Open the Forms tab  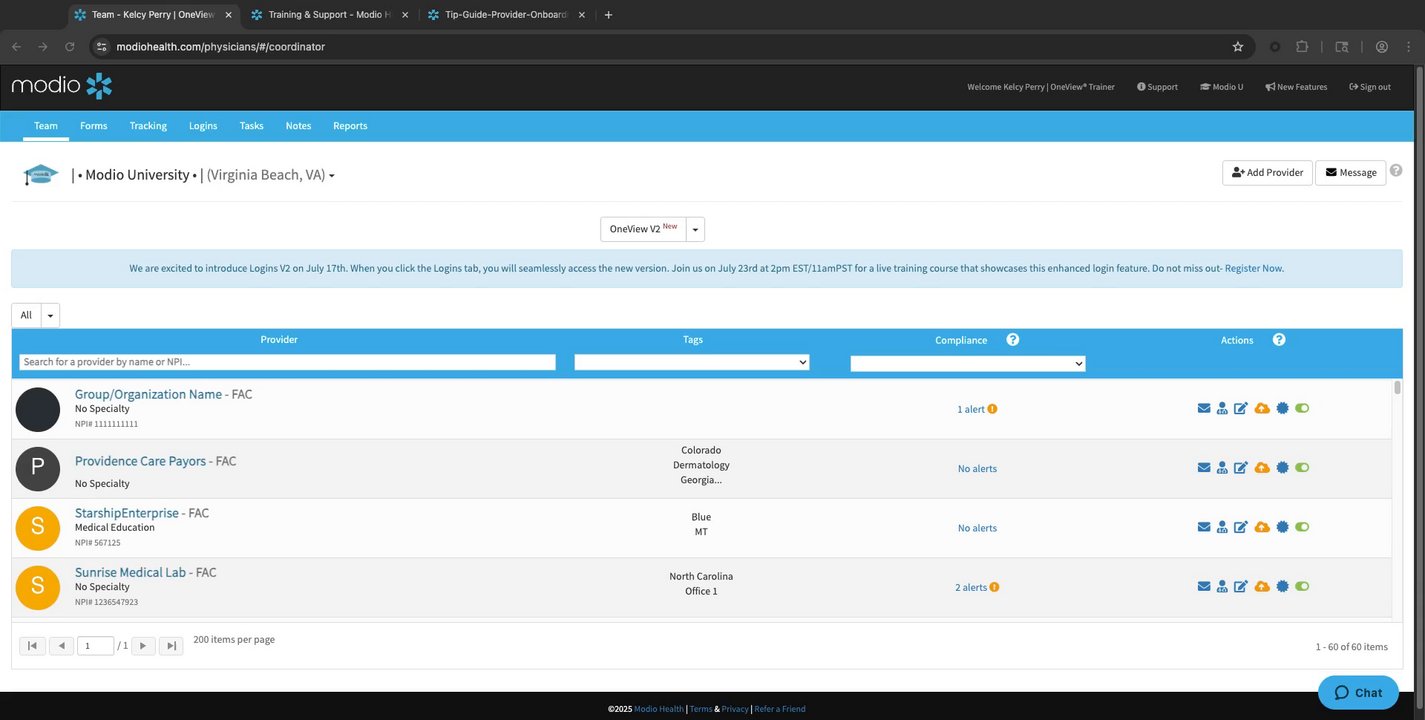point(94,126)
